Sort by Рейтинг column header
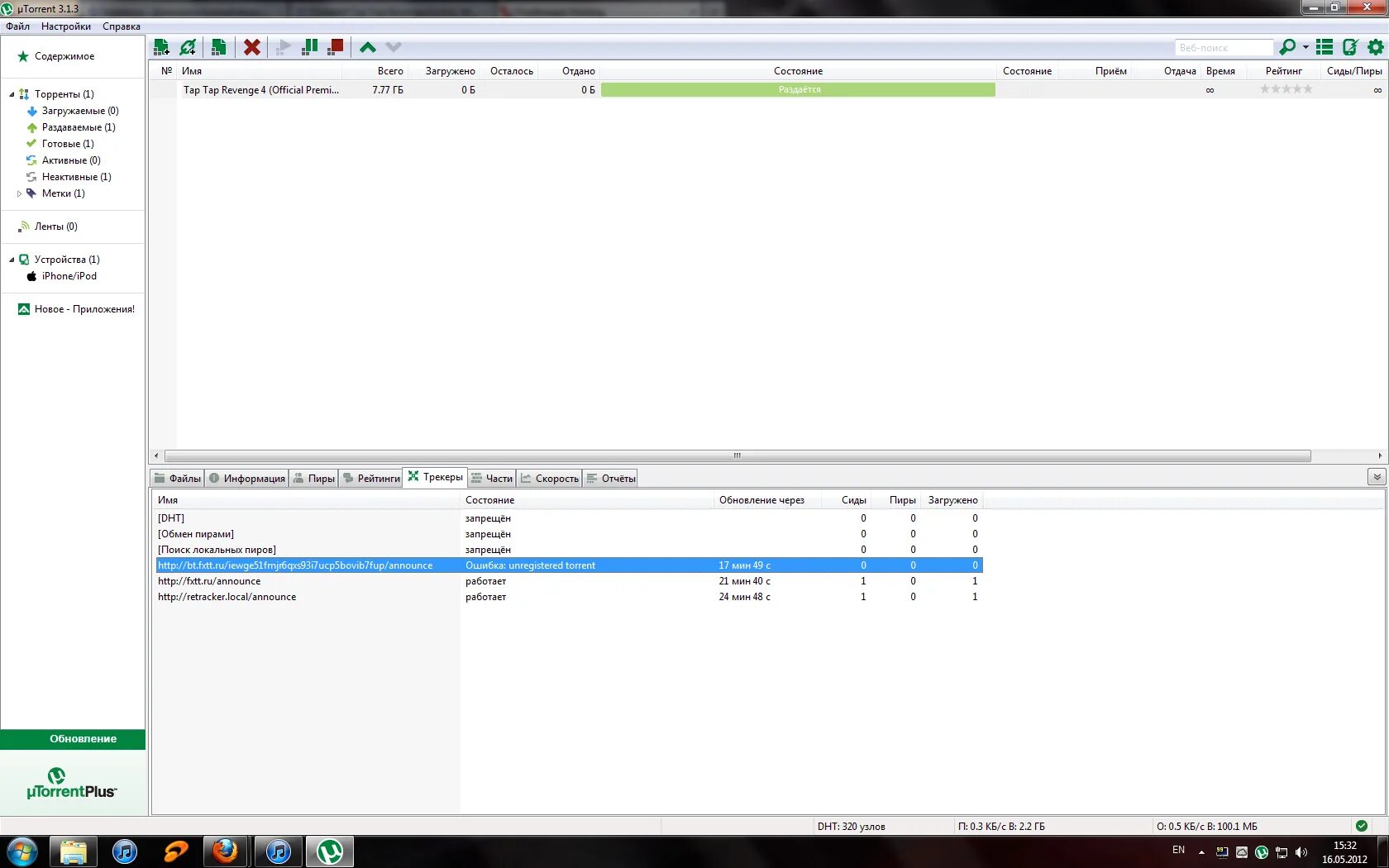This screenshot has width=1389, height=868. [1283, 71]
